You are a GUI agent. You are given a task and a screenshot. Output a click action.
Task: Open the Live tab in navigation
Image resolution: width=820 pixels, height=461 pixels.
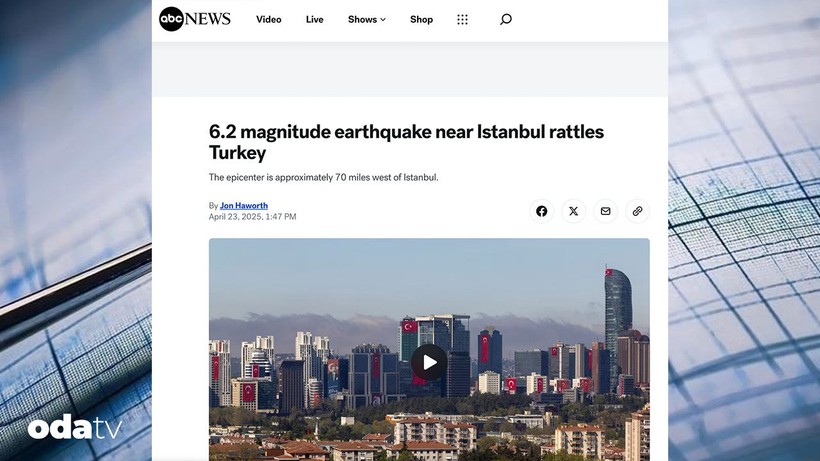(314, 19)
